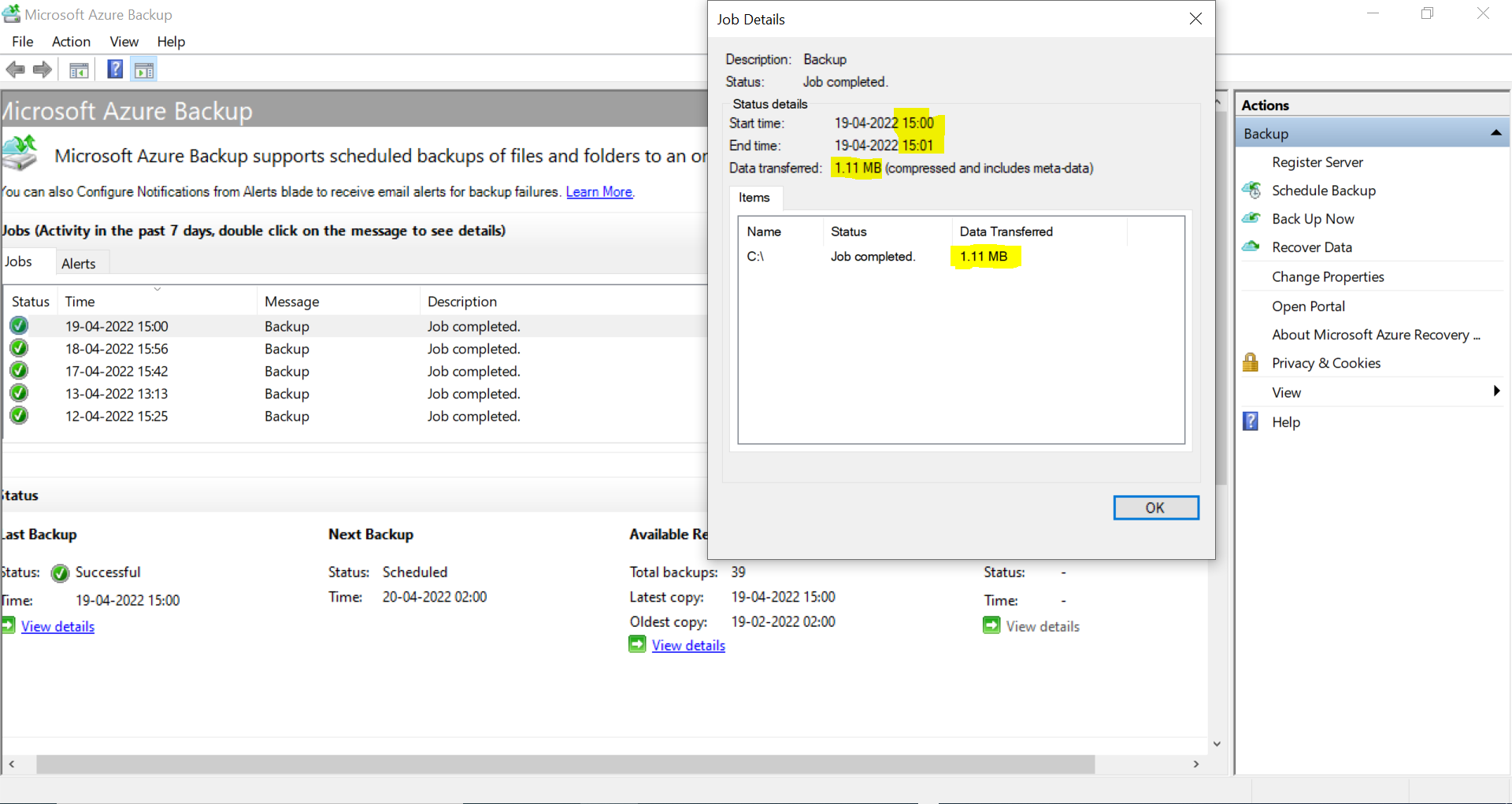This screenshot has height=804, width=1512.
Task: Click the Oldest copy date 19-02-2022 02:00
Action: coord(784,621)
